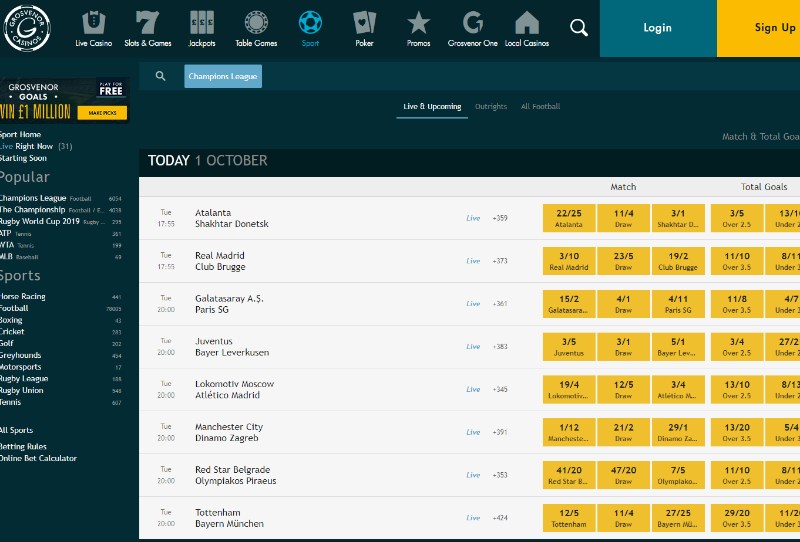The height and width of the screenshot is (542, 800).
Task: Open Betting Rules
Action: tap(23, 447)
